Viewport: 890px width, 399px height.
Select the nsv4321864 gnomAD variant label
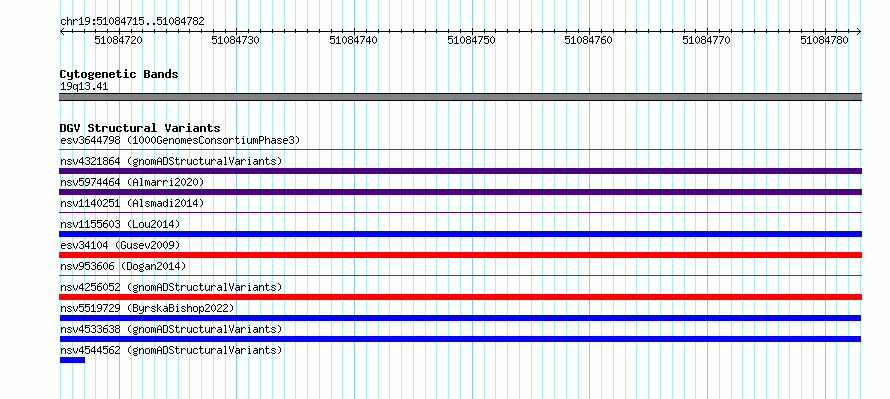pyautogui.click(x=171, y=161)
